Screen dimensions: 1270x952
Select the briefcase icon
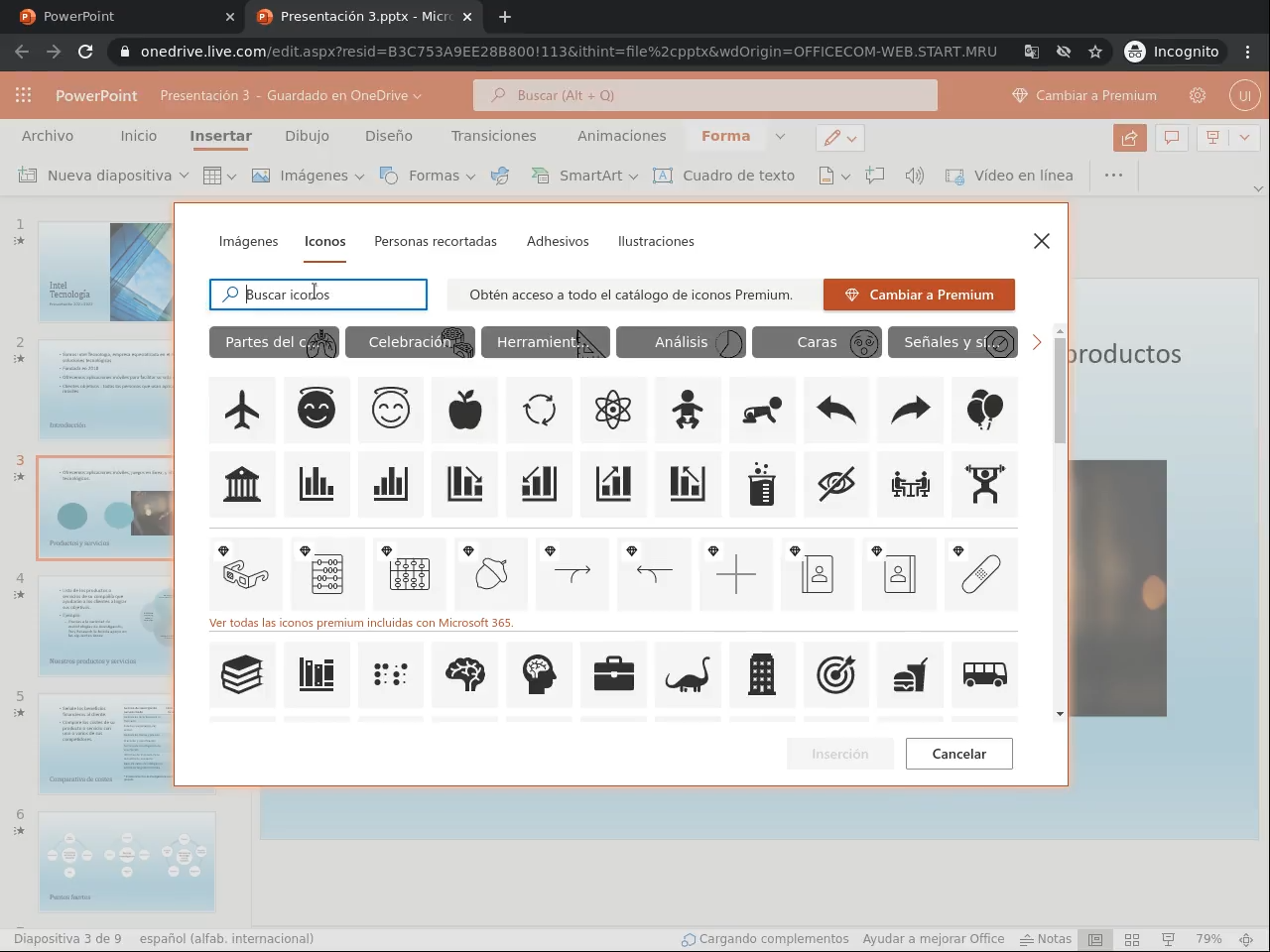click(613, 675)
